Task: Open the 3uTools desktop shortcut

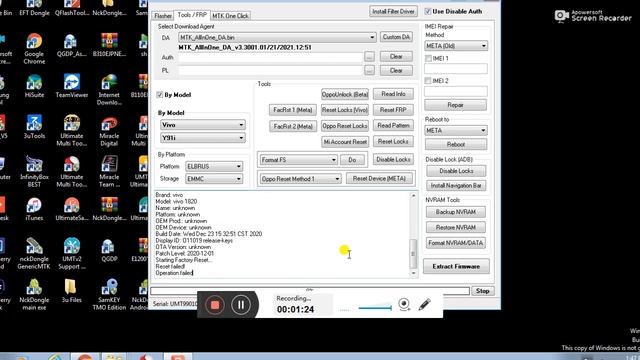Action: tap(34, 127)
